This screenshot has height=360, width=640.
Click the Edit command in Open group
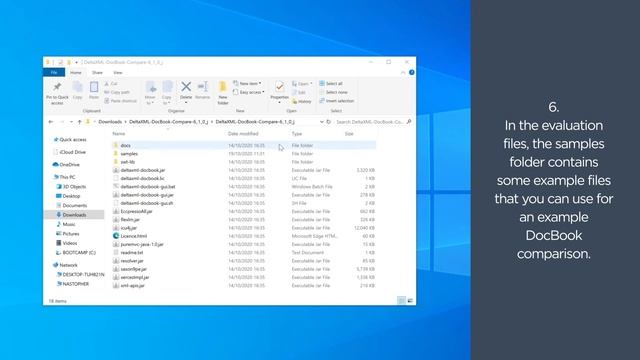299,93
